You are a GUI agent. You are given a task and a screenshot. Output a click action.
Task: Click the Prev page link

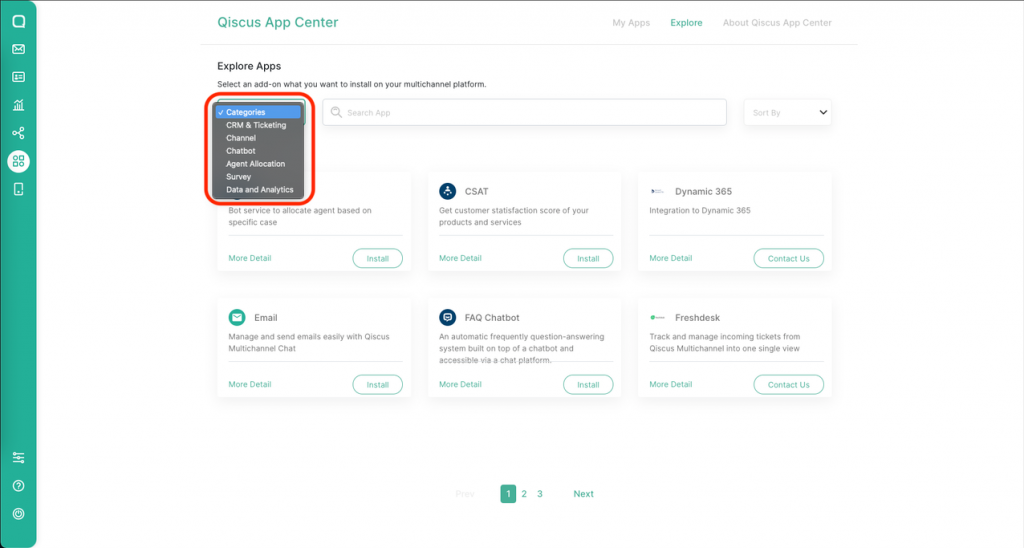(465, 494)
